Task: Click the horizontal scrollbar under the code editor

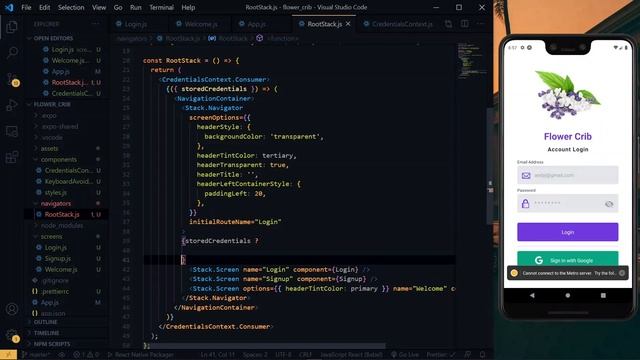Action: (x=264, y=346)
